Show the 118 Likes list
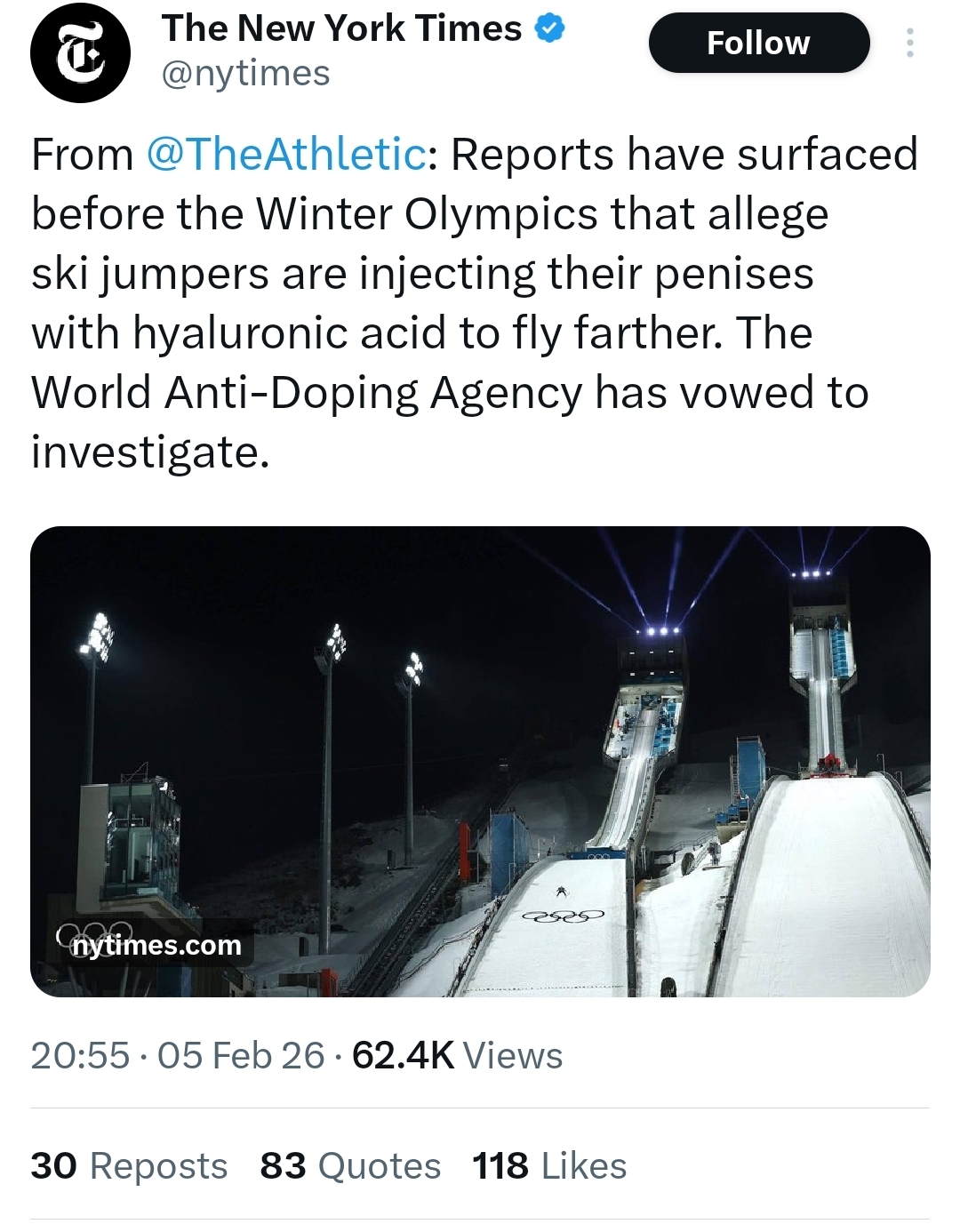 (549, 1166)
